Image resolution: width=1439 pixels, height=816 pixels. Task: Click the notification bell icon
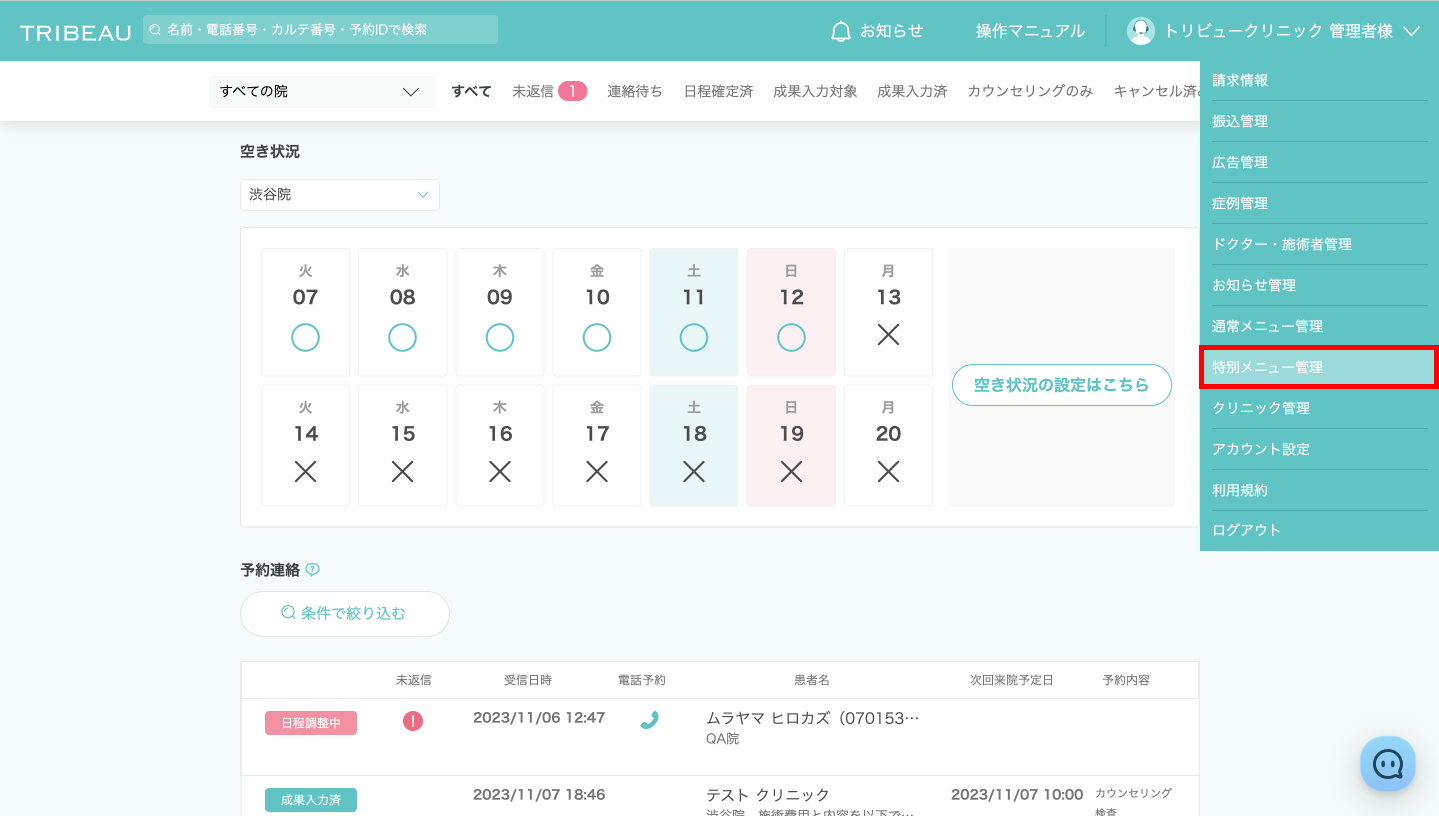click(x=841, y=32)
